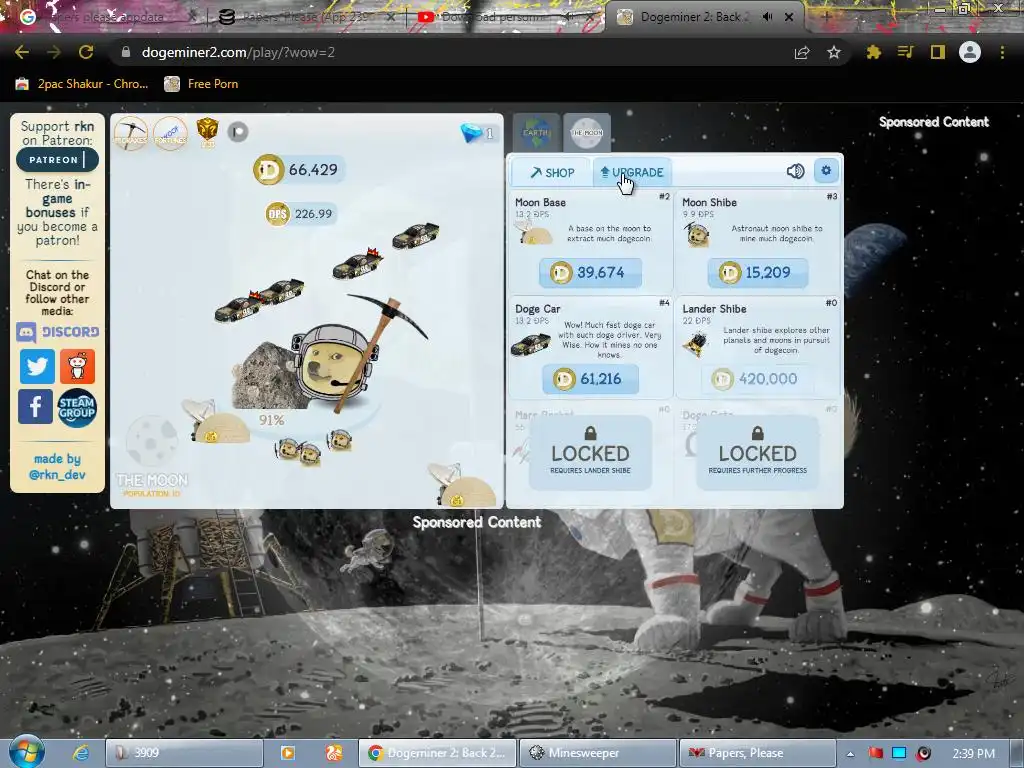Select The Moon planet tab

click(587, 133)
